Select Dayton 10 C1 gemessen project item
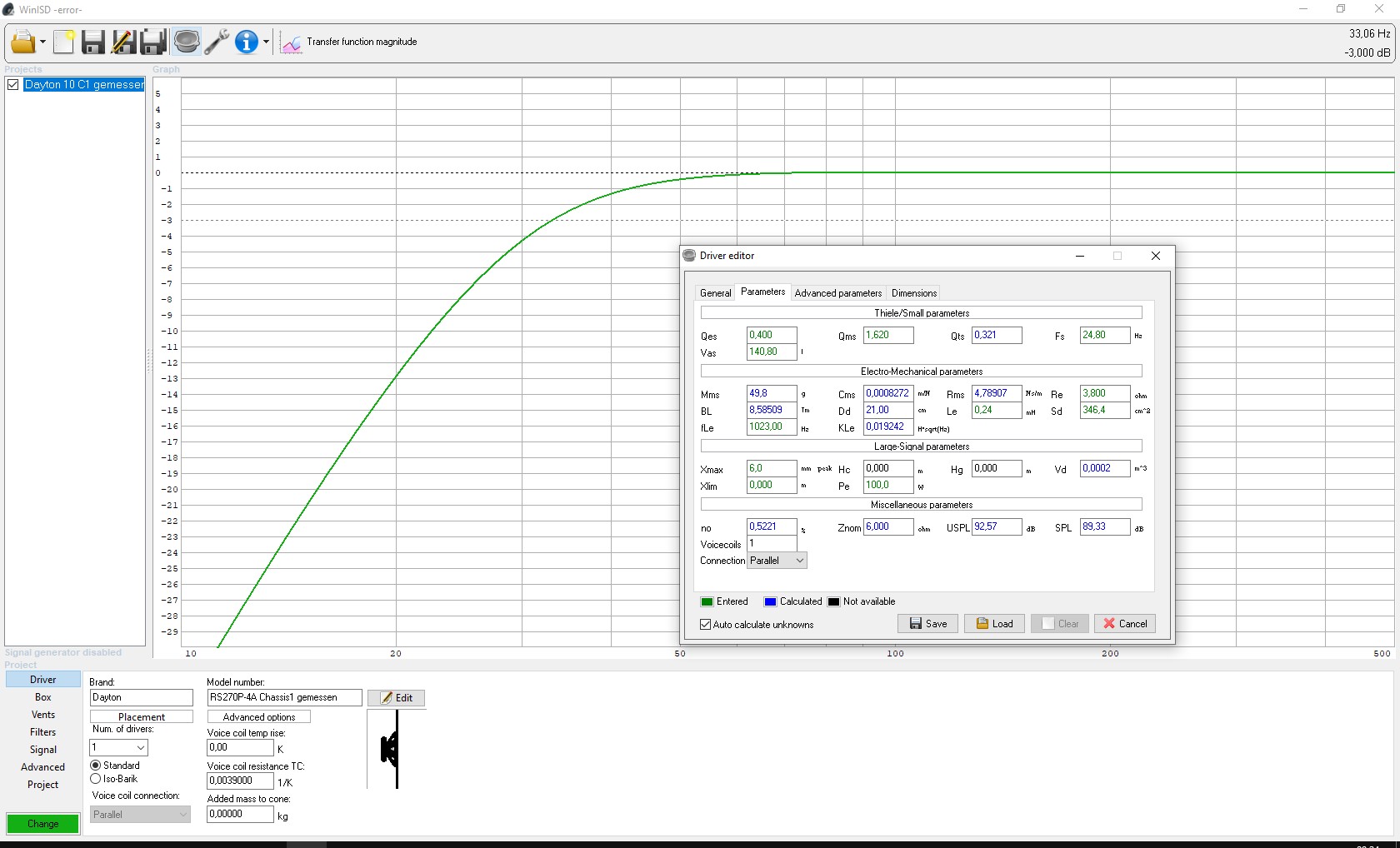This screenshot has height=848, width=1400. tap(84, 85)
